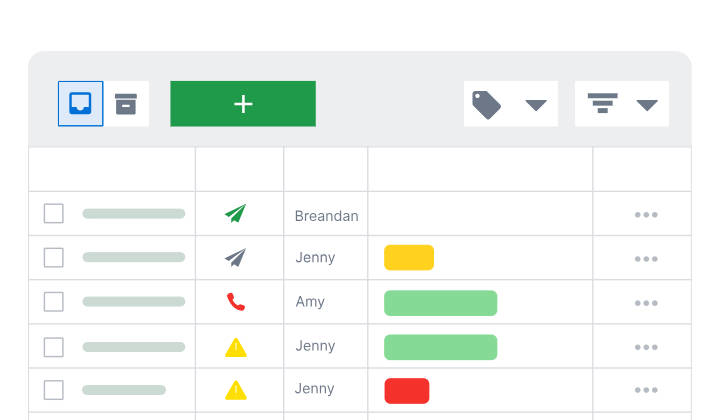Image resolution: width=720 pixels, height=420 pixels.
Task: Select the inbox tray view icon
Action: [80, 103]
